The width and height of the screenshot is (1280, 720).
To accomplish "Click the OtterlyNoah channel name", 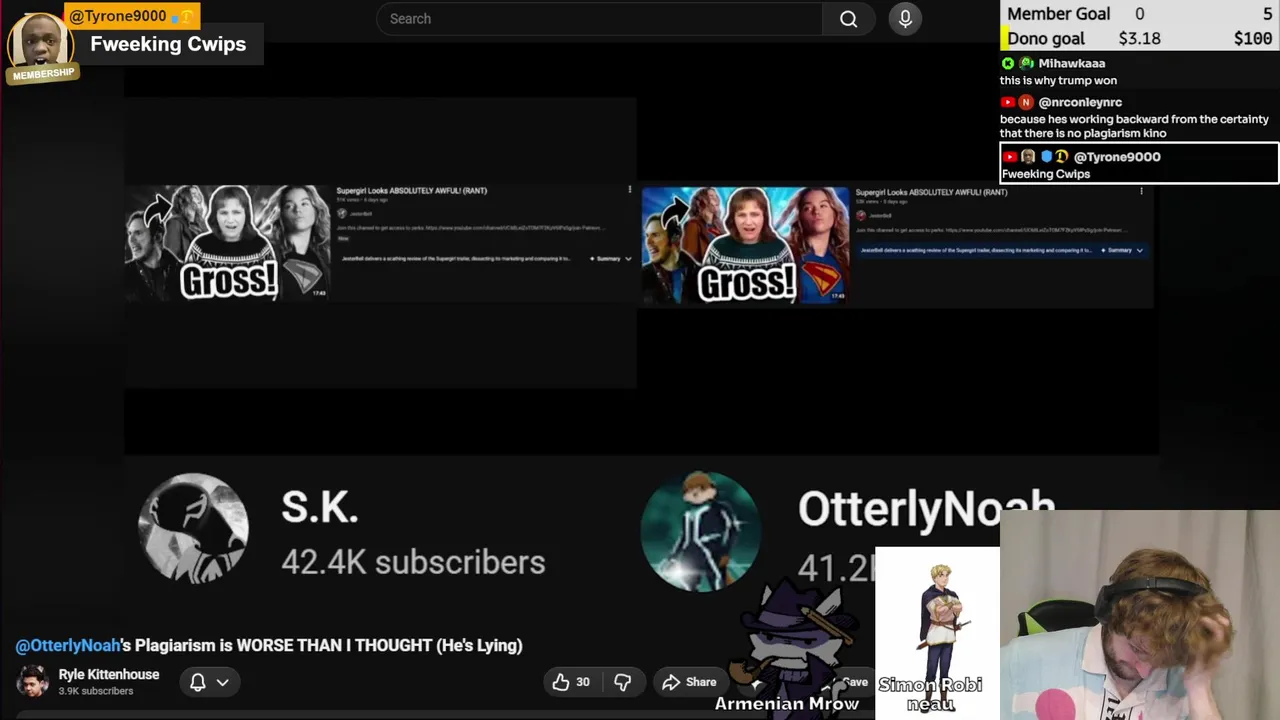I will [926, 508].
